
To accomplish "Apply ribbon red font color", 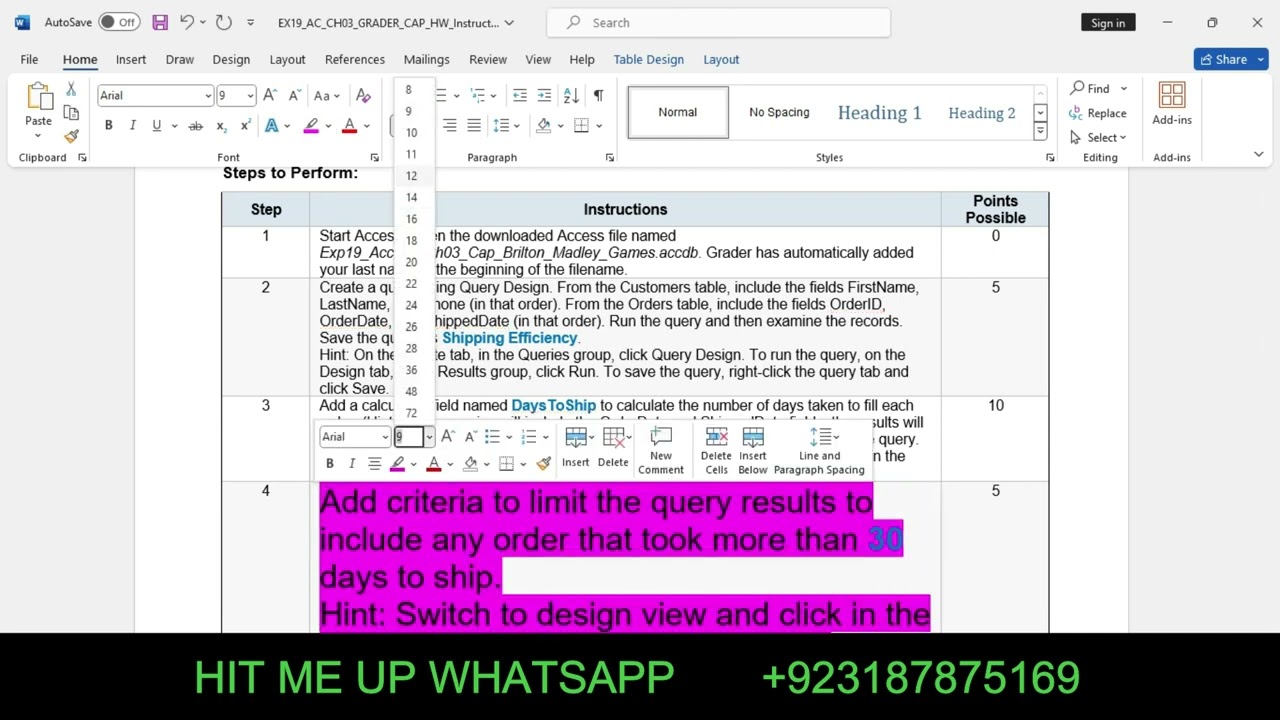I will [x=349, y=126].
